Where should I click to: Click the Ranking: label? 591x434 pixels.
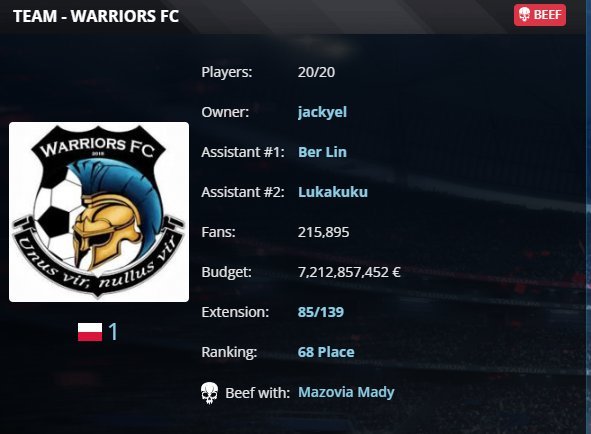point(229,352)
